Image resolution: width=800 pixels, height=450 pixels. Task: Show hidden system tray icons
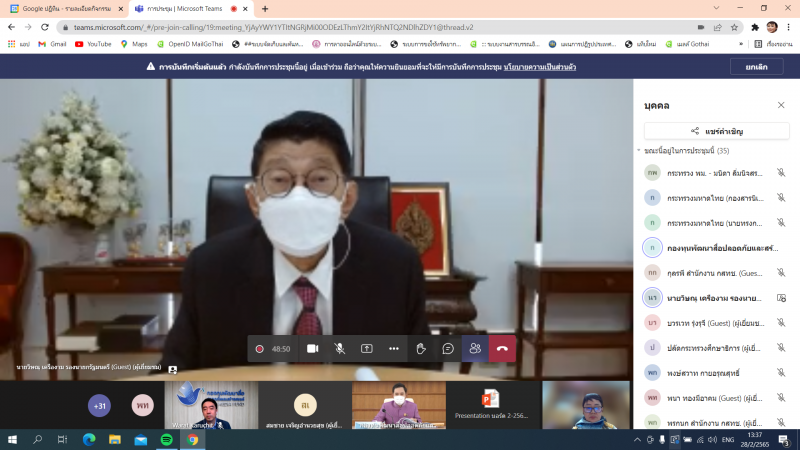pyautogui.click(x=637, y=440)
